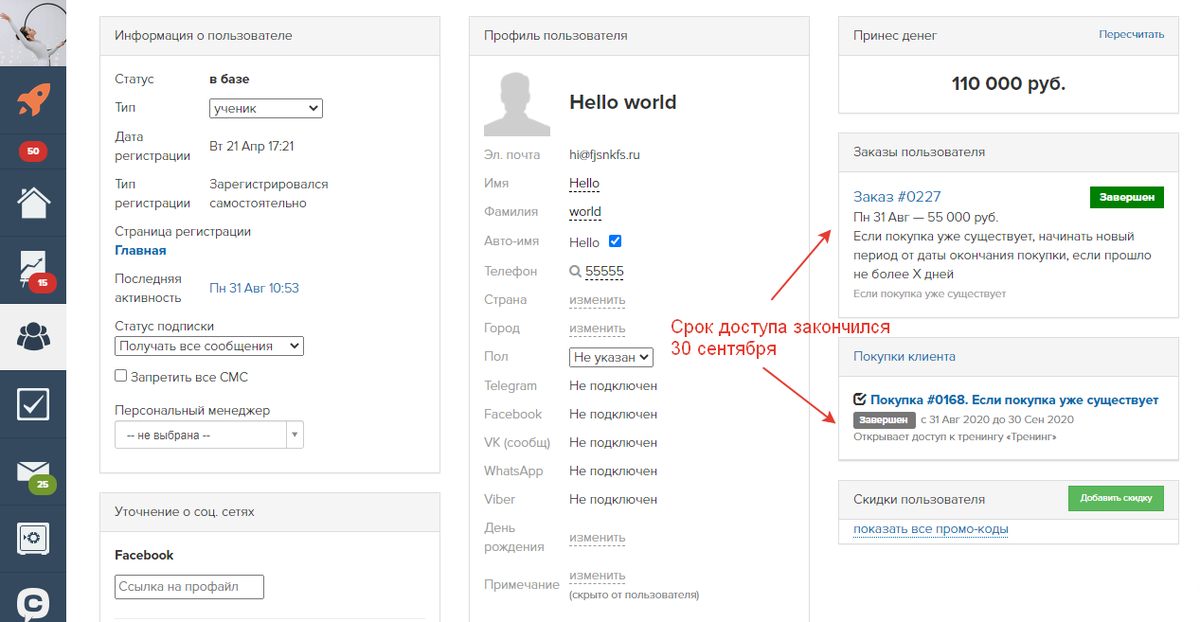Open order Заказ #0227
The width and height of the screenshot is (1200, 622).
pyautogui.click(x=897, y=196)
